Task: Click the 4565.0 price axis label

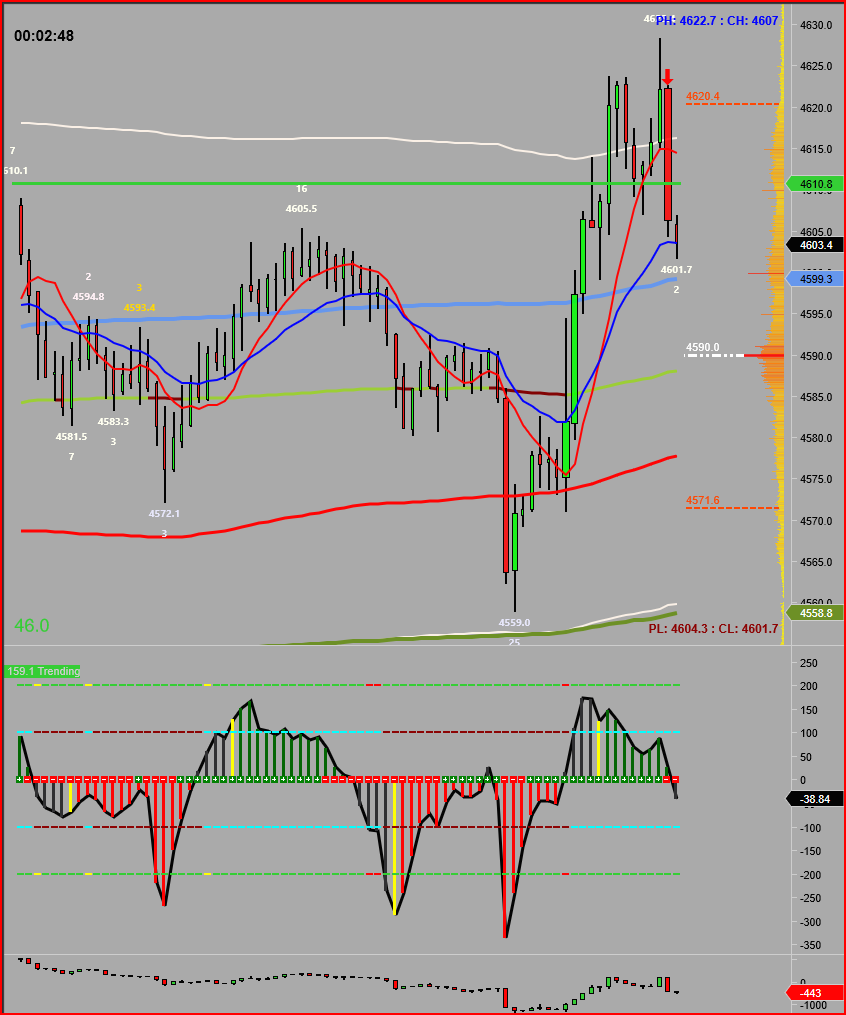Action: (816, 563)
